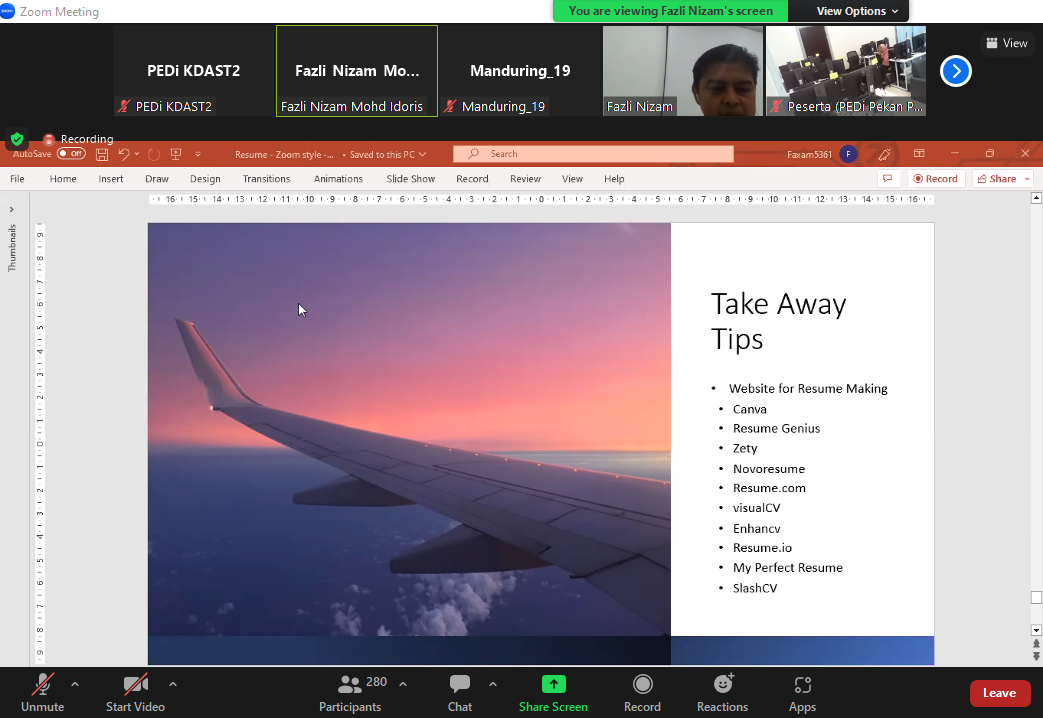Click the PowerPoint Search box
Viewport: 1043px width, 718px height.
point(593,154)
